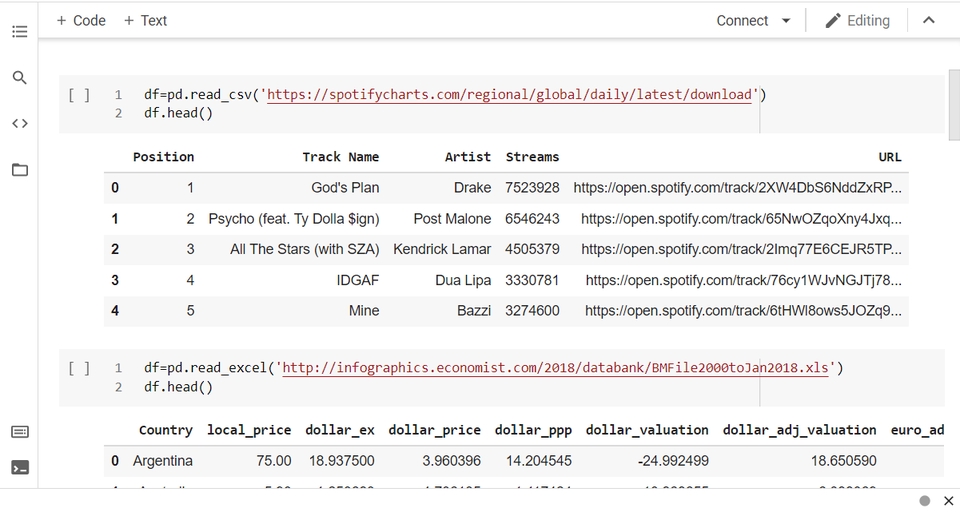The width and height of the screenshot is (960, 512).
Task: Collapse the header with the up chevron
Action: click(x=929, y=20)
